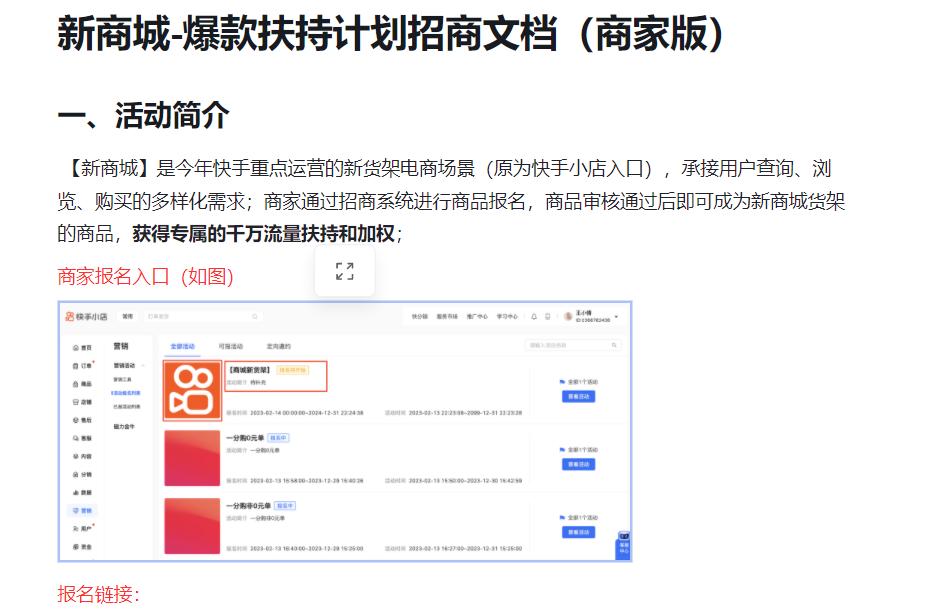Click 查看活动 button for 商城新货架
The image size is (938, 616).
click(578, 396)
